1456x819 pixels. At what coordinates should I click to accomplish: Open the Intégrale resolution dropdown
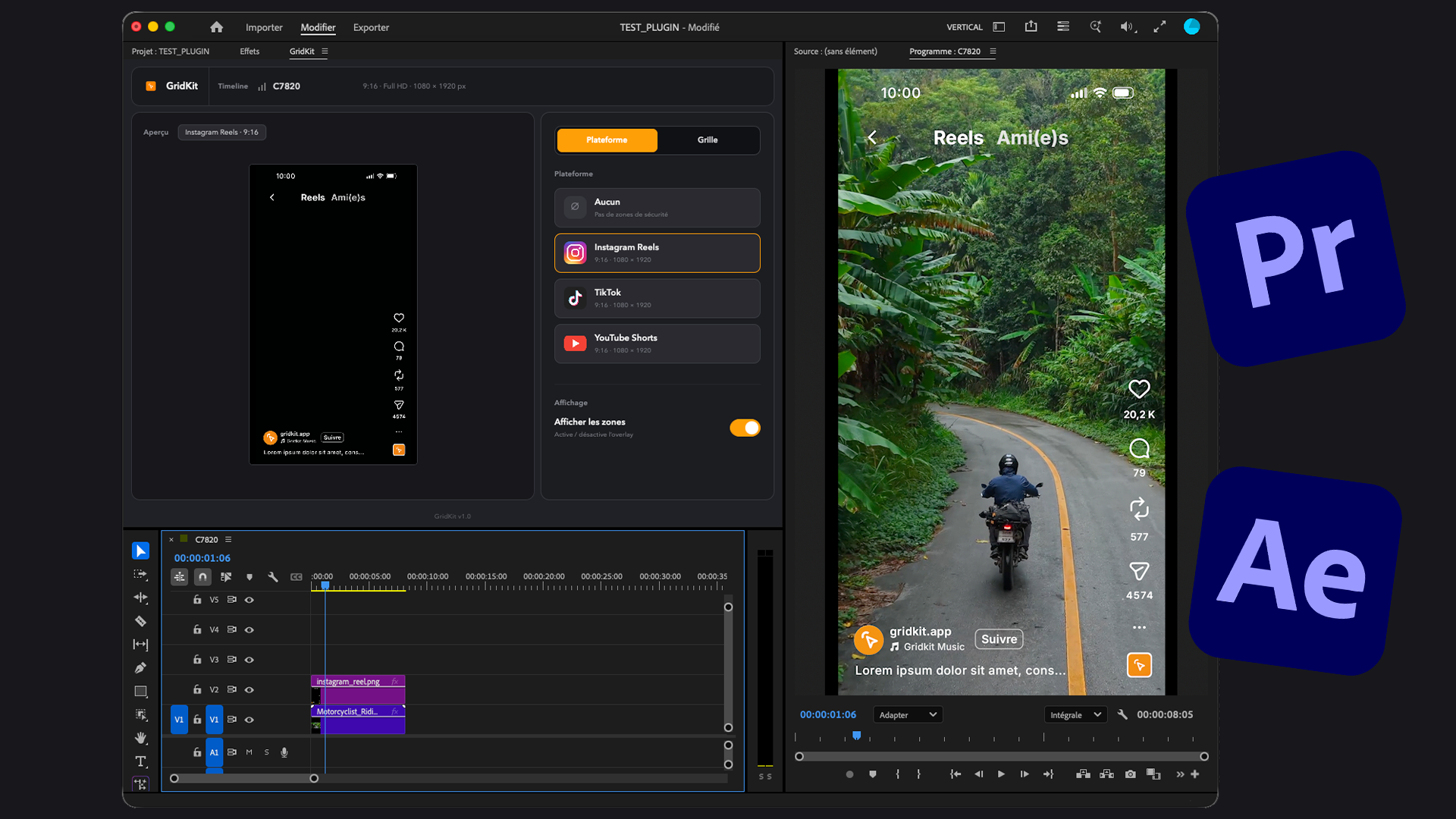(x=1075, y=714)
